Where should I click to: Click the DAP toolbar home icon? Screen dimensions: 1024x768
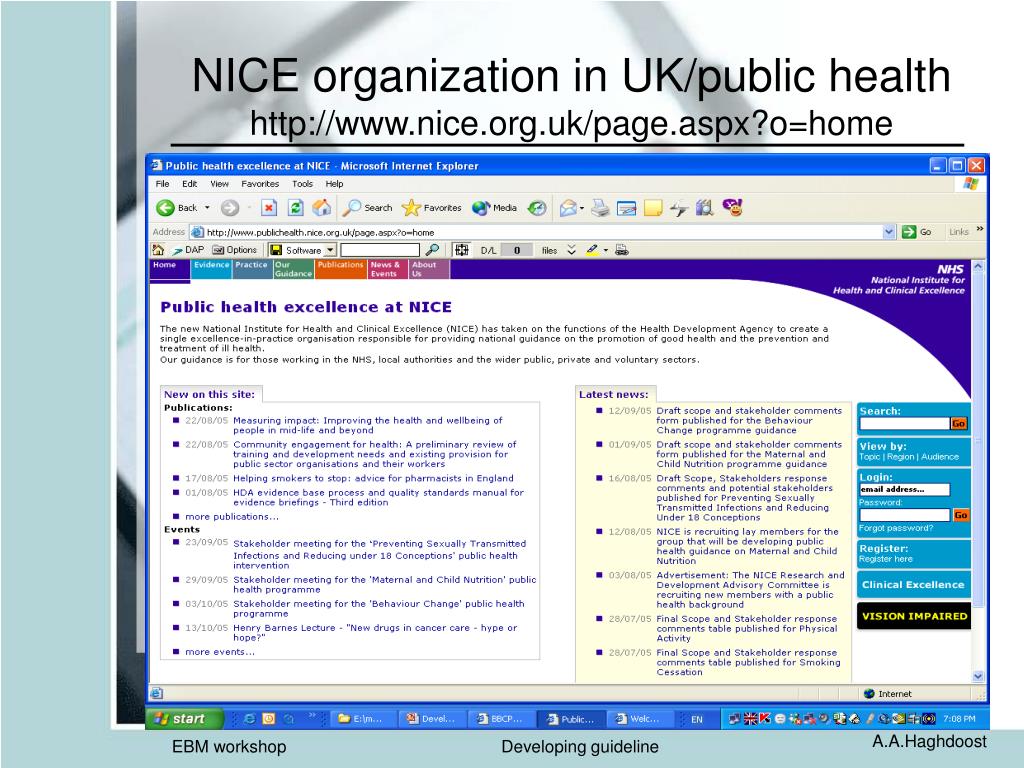point(157,249)
